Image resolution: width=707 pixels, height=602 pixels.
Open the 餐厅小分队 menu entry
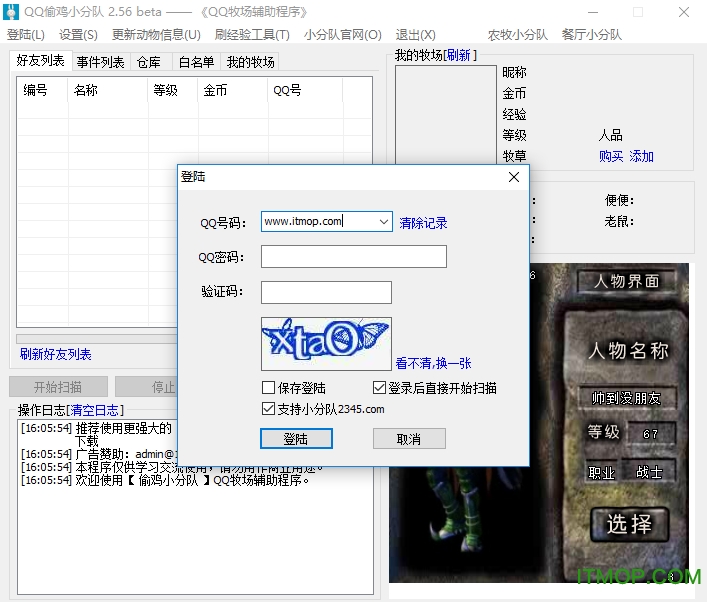tap(592, 35)
